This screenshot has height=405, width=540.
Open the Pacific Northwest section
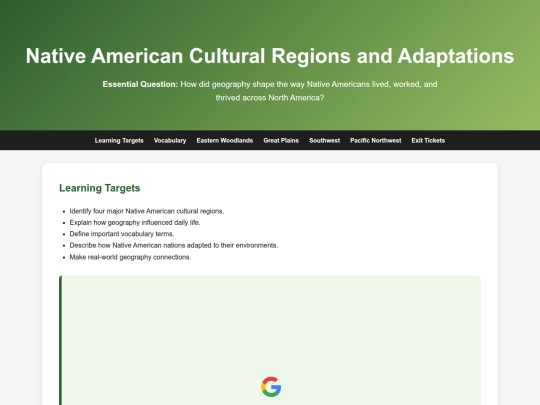pos(376,141)
